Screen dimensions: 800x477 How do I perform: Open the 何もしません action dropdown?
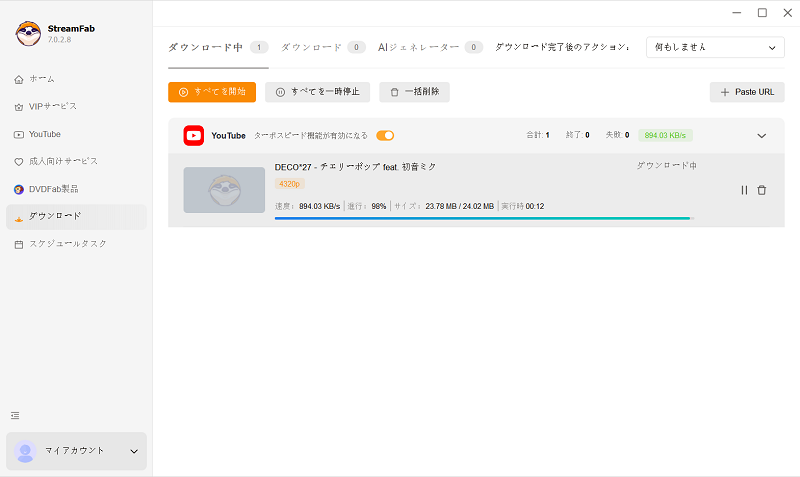[715, 47]
